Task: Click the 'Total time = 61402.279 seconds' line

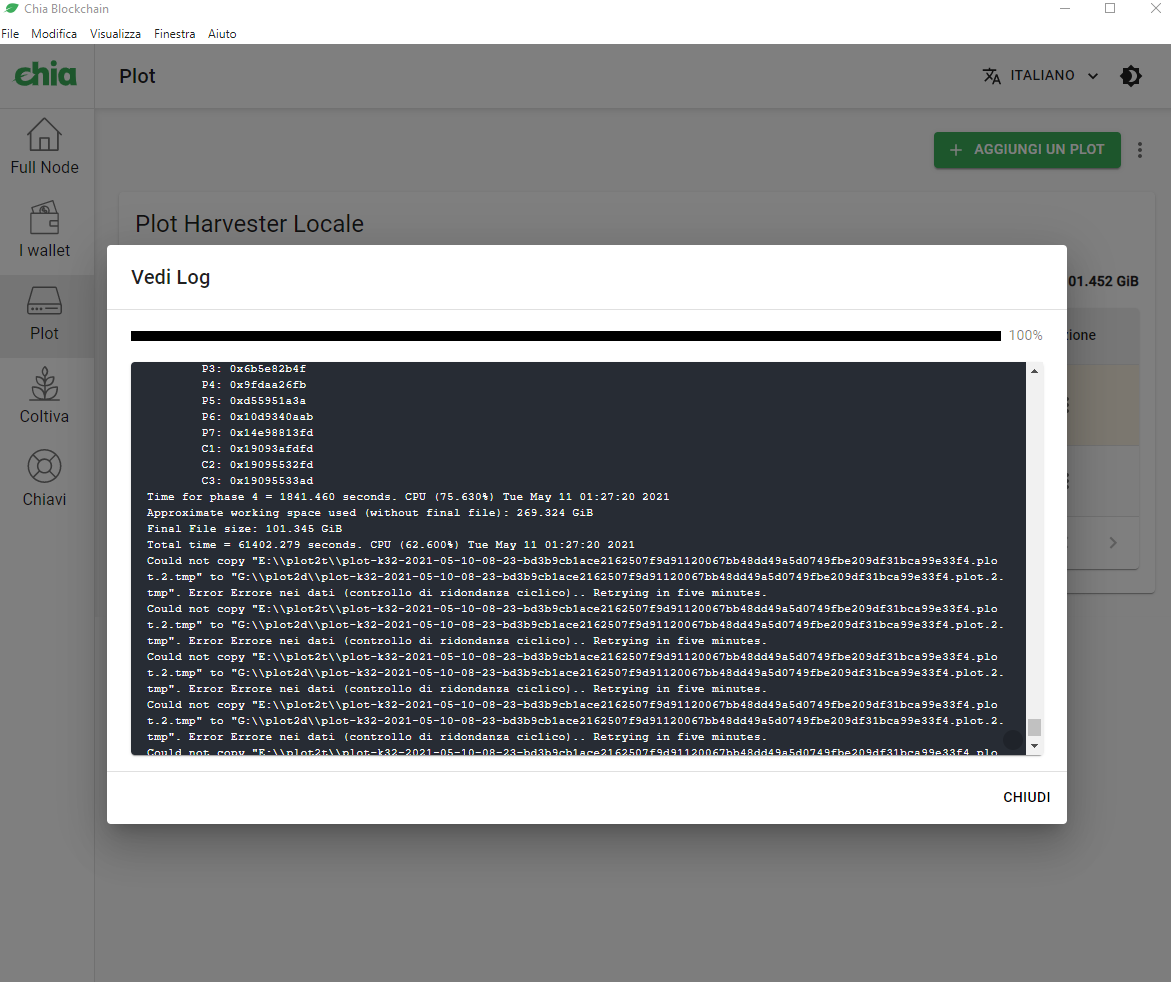Action: point(391,544)
